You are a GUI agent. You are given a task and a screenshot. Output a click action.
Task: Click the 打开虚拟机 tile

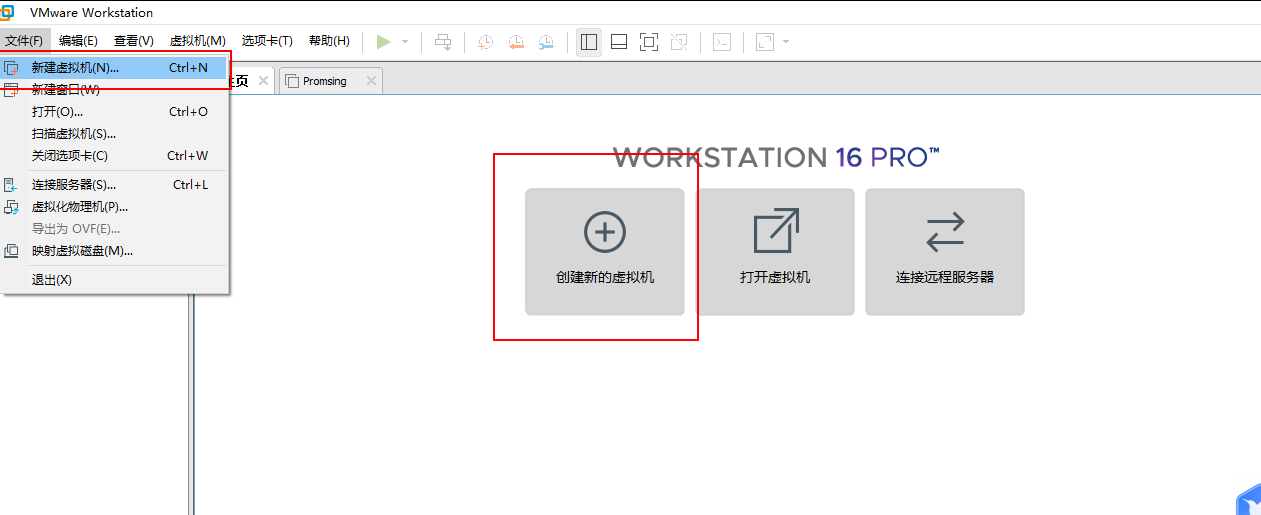pyautogui.click(x=775, y=252)
